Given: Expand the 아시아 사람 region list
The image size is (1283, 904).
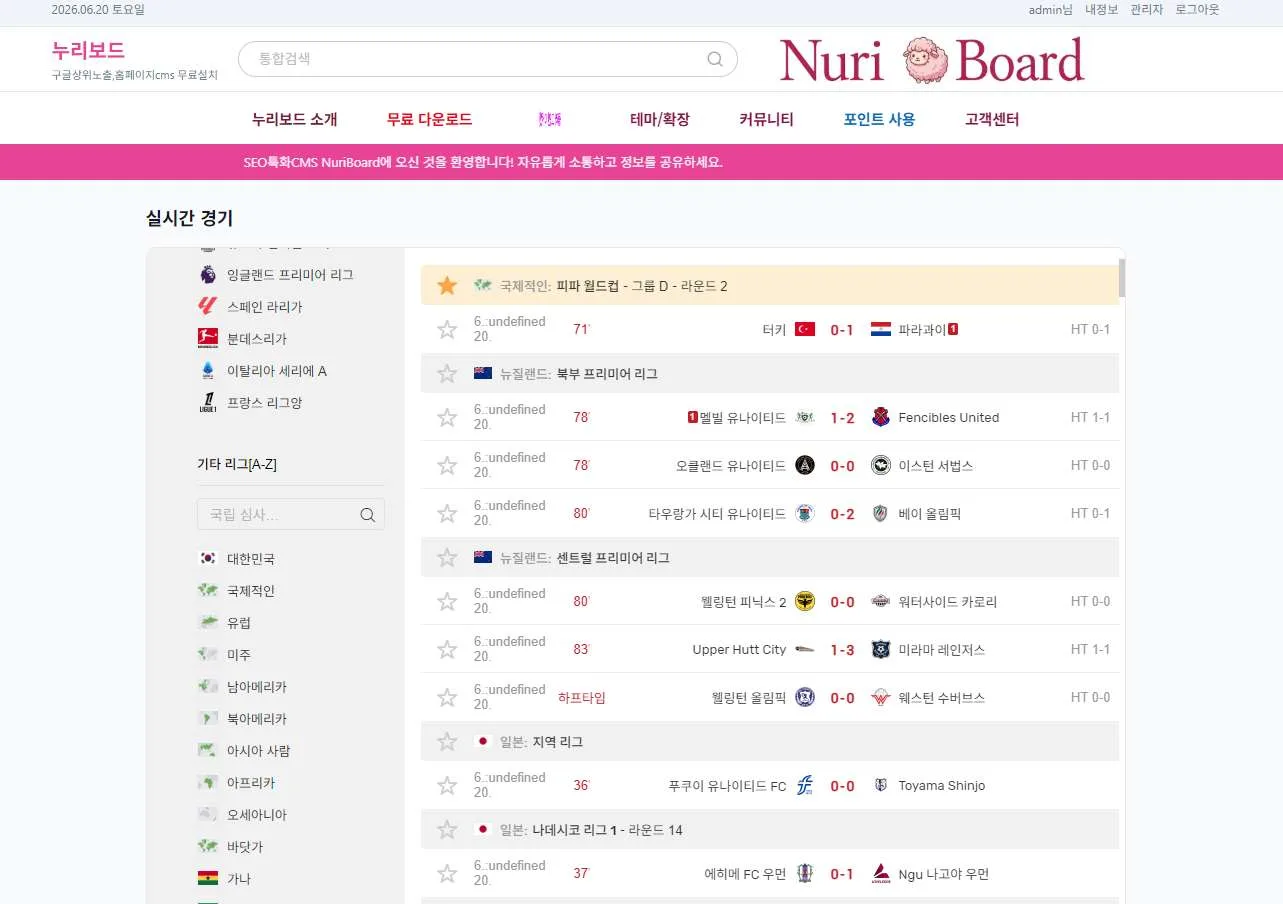Looking at the screenshot, I should [259, 751].
